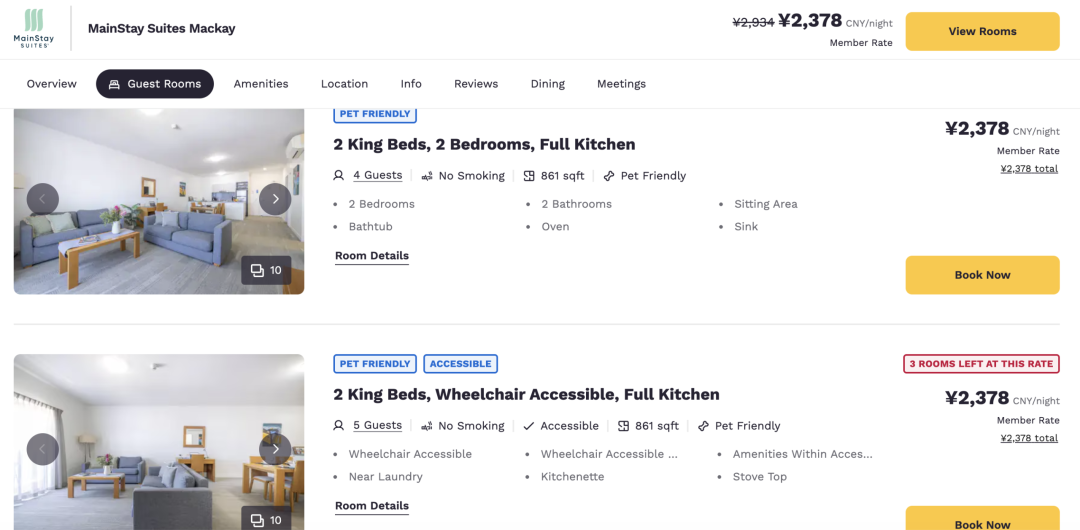Show next photo of 2 Bedrooms room

[275, 199]
